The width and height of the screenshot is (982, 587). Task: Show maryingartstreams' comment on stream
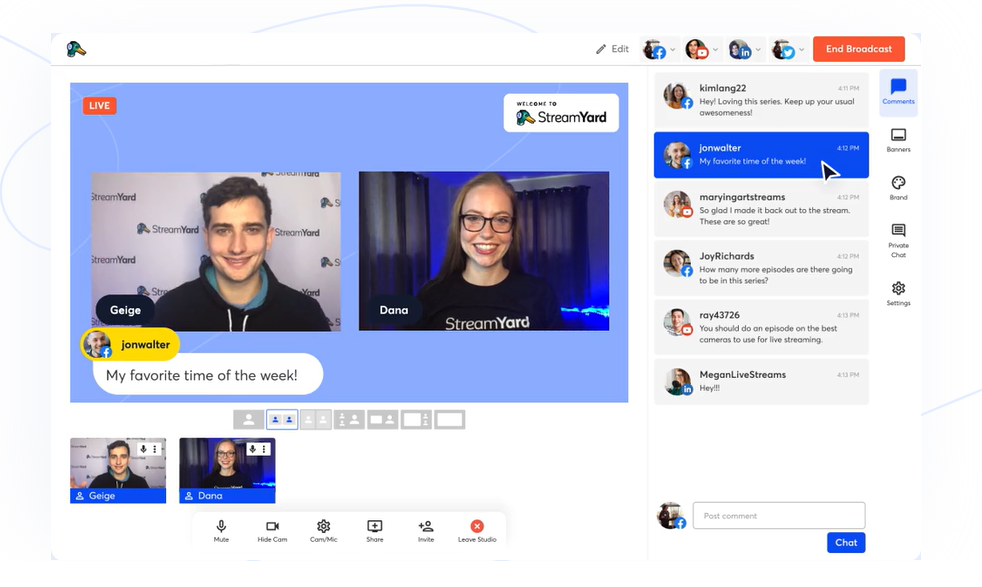coord(761,209)
